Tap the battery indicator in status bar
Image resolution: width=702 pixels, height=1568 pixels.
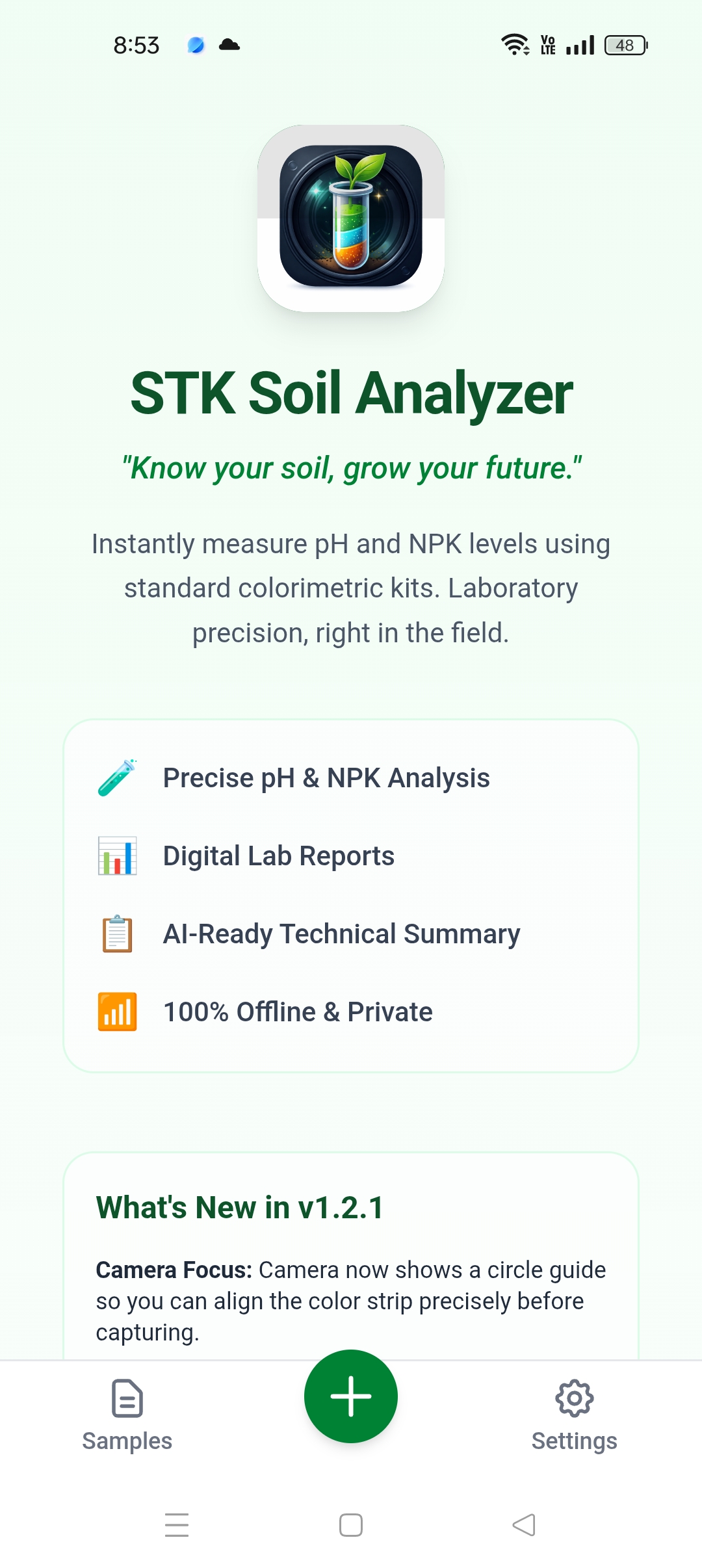(625, 46)
